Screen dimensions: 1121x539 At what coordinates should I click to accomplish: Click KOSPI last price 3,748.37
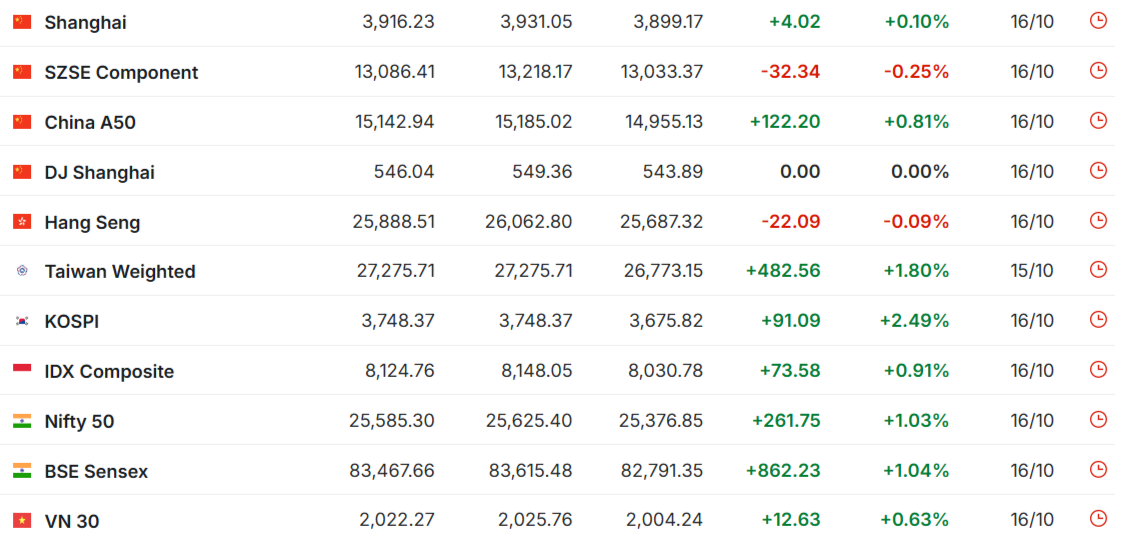click(397, 321)
